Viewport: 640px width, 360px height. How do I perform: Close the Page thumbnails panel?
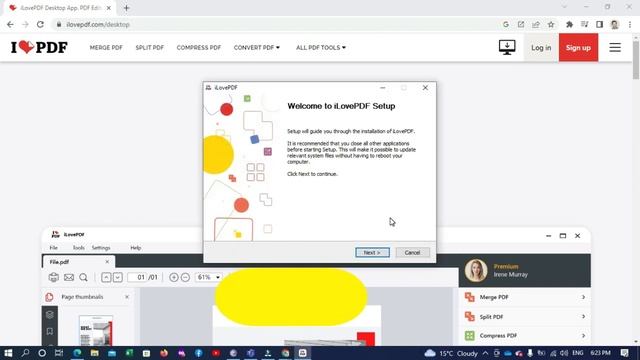(x=127, y=297)
